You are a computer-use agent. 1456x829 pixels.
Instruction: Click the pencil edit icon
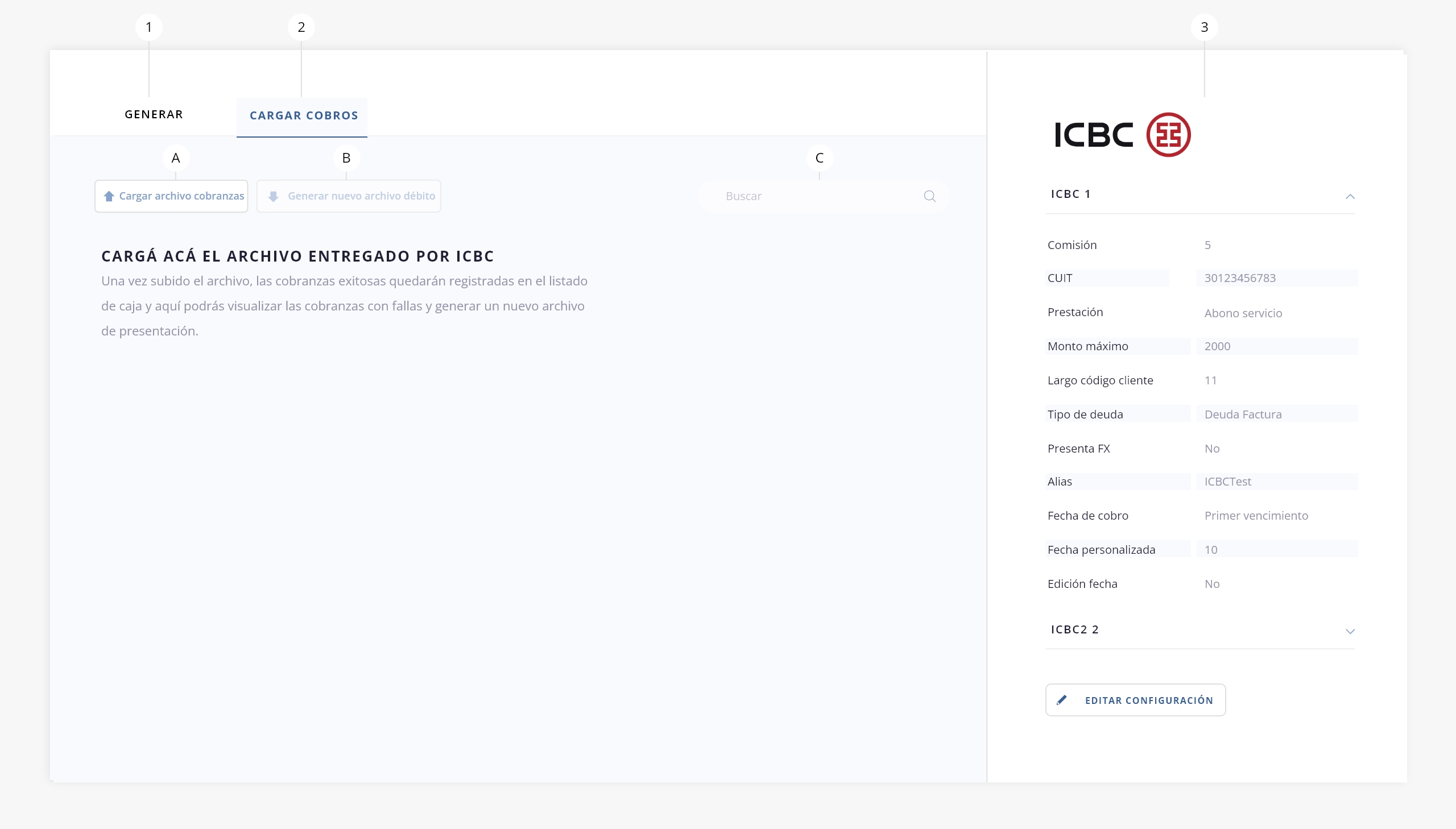[x=1061, y=700]
